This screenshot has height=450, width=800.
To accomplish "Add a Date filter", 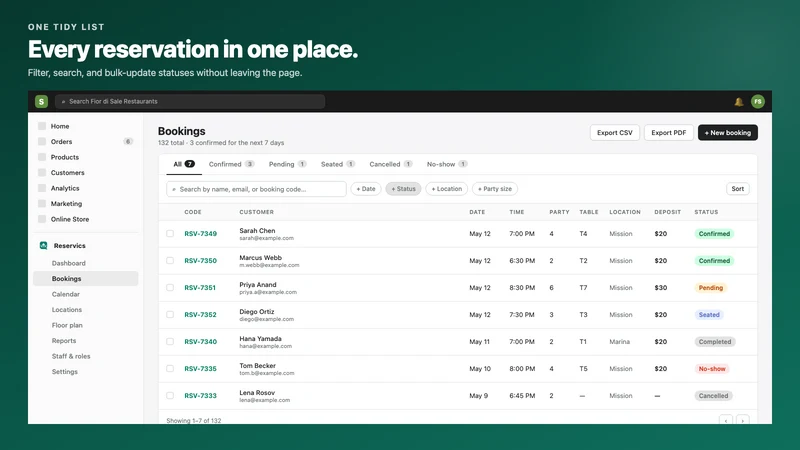I will pyautogui.click(x=366, y=189).
